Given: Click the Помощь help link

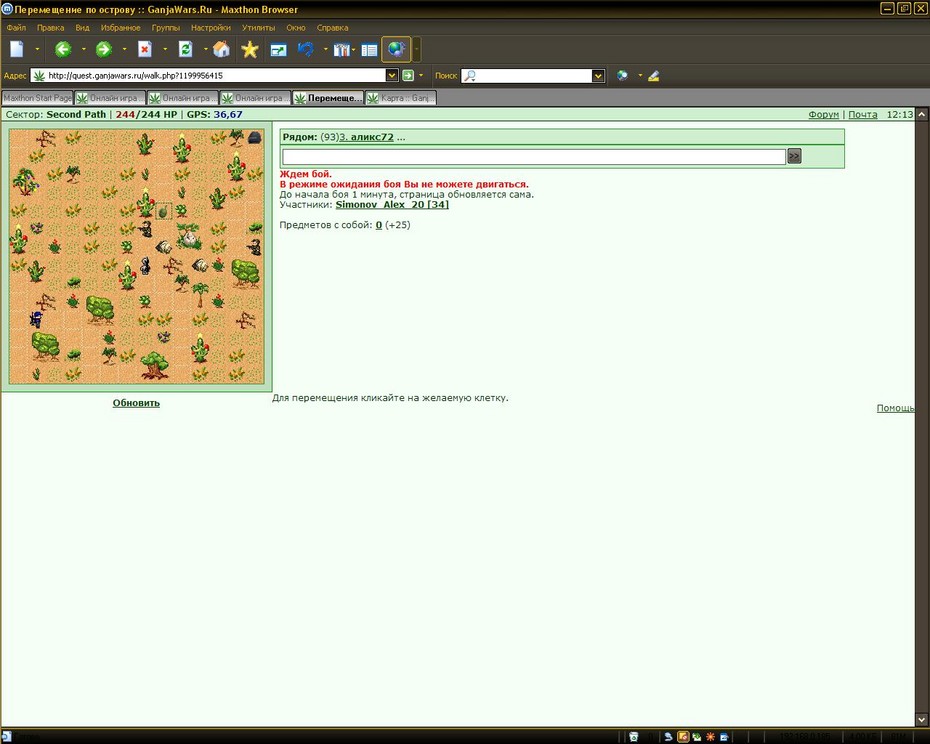Looking at the screenshot, I should [895, 408].
